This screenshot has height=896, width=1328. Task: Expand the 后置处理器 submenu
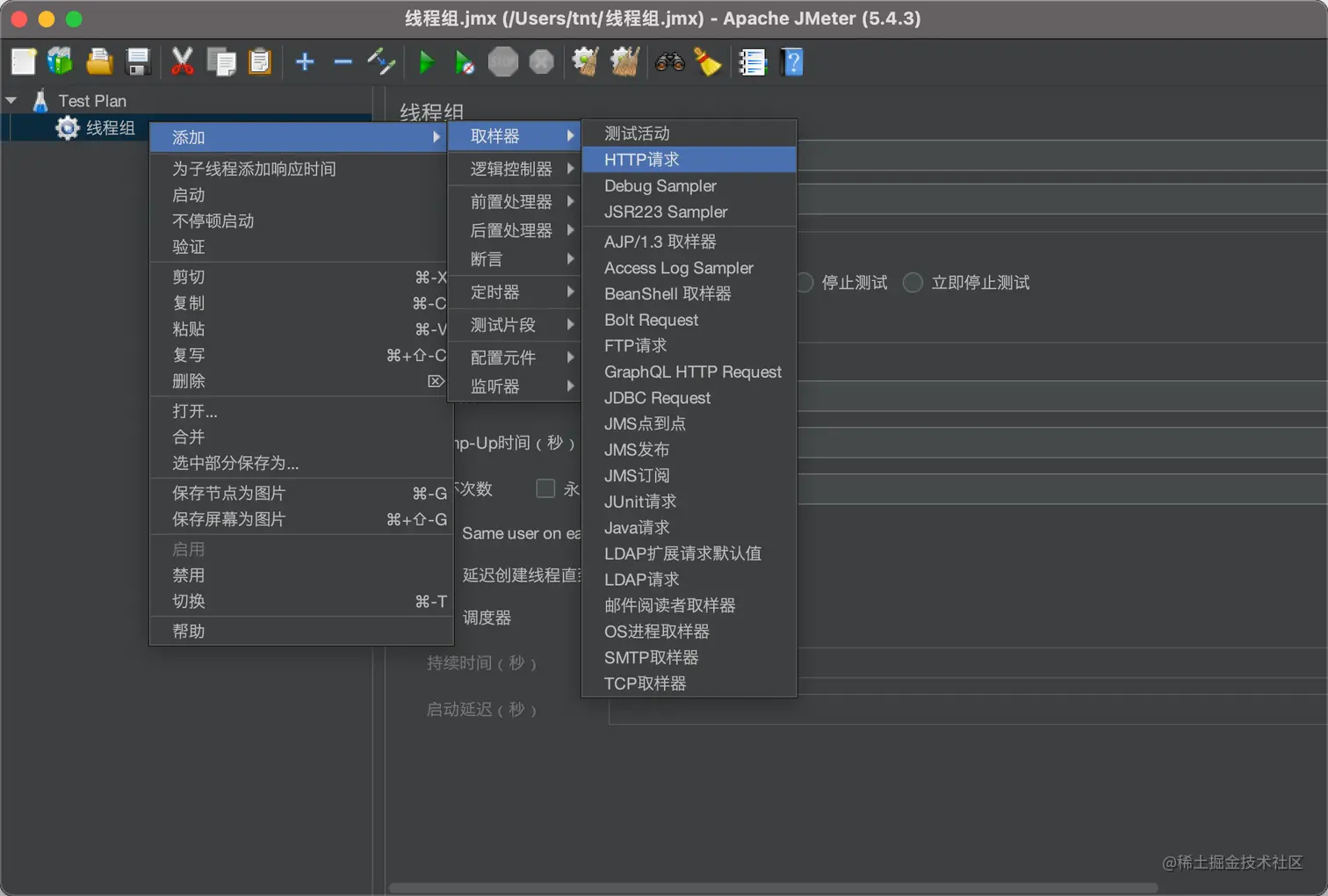(515, 230)
